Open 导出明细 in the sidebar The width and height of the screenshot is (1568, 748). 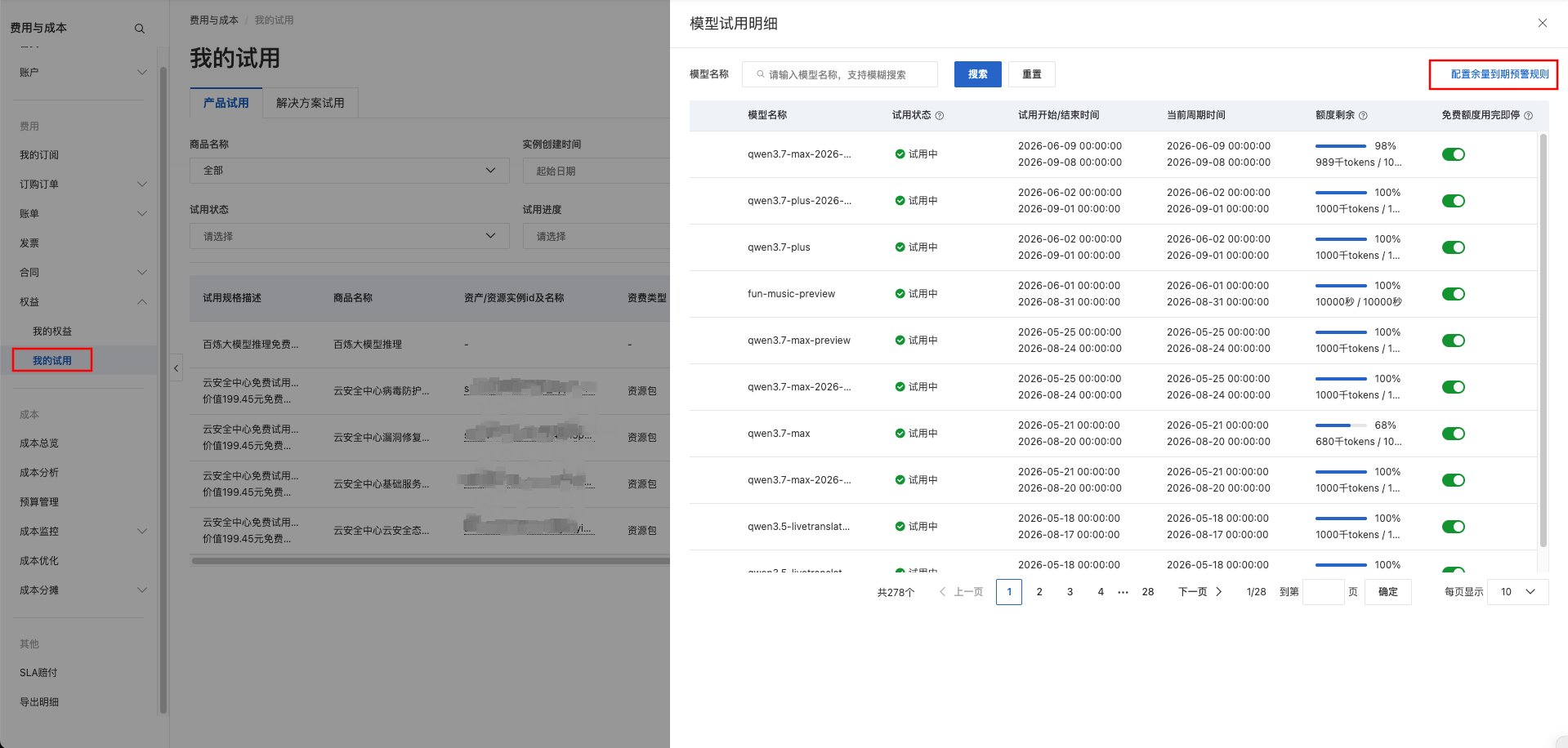(x=39, y=702)
